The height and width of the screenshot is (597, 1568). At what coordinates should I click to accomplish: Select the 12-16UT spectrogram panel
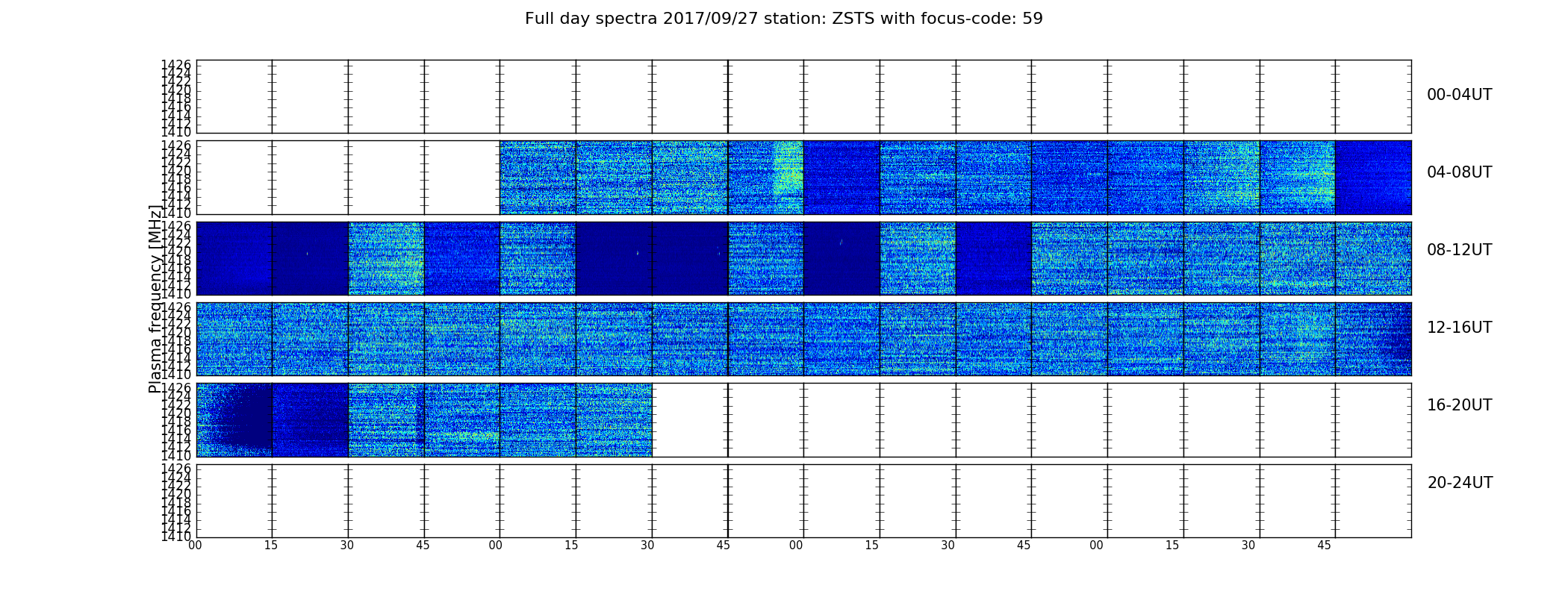[x=803, y=339]
